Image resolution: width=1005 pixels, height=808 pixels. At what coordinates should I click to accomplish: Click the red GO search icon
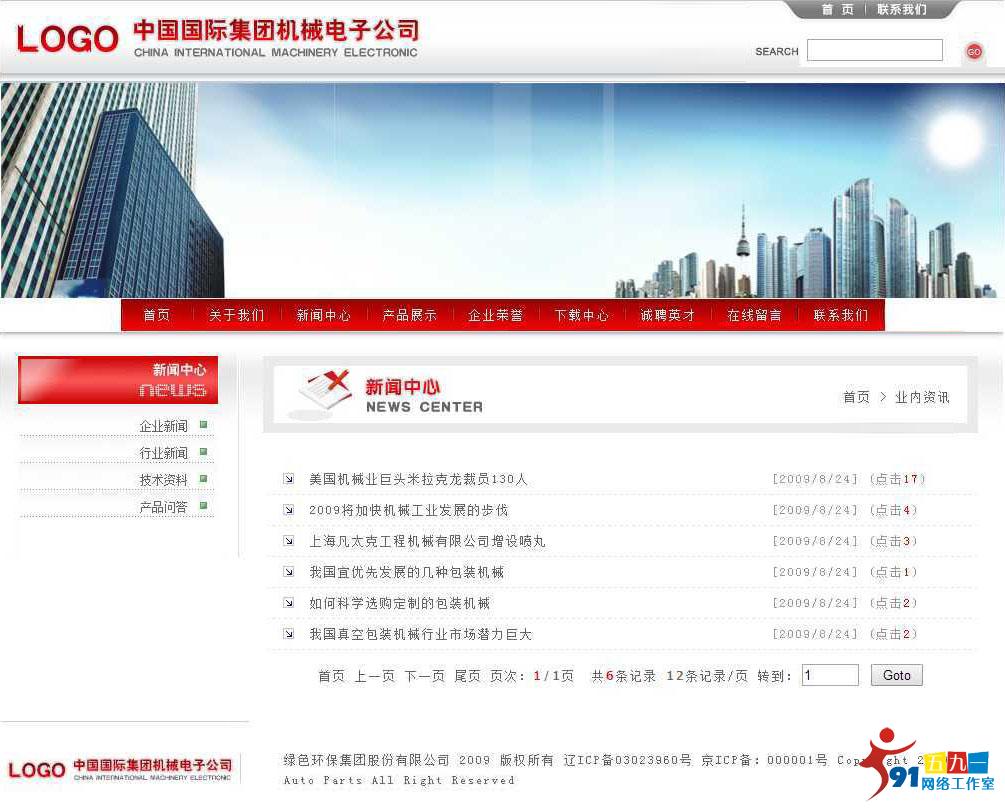(x=973, y=51)
